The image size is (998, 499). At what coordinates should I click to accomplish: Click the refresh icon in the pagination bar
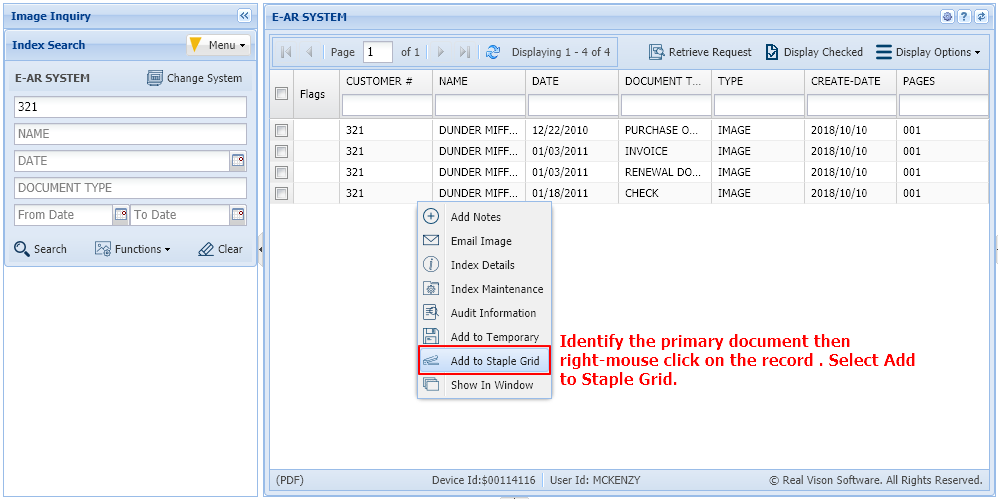point(492,52)
